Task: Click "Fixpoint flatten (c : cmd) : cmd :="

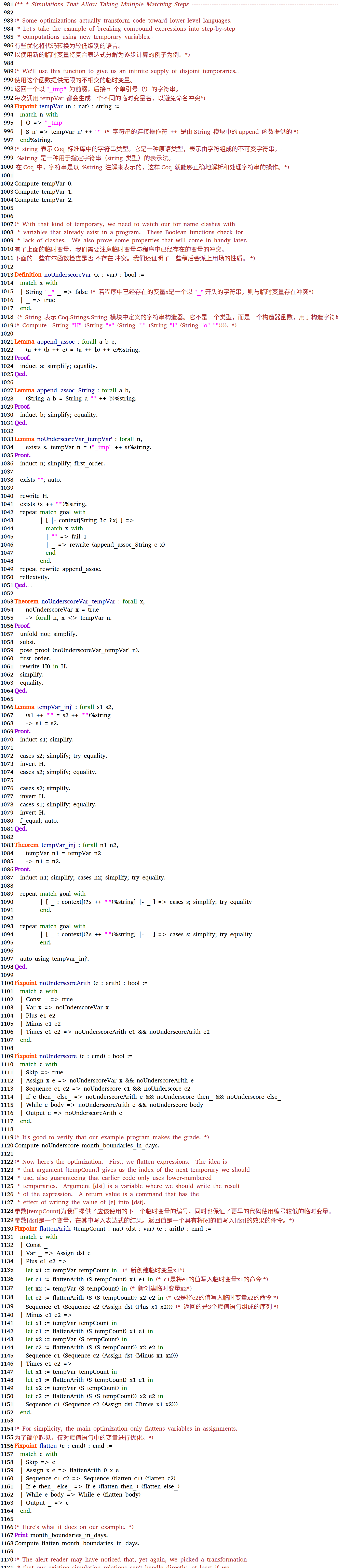Action: [63, 1446]
